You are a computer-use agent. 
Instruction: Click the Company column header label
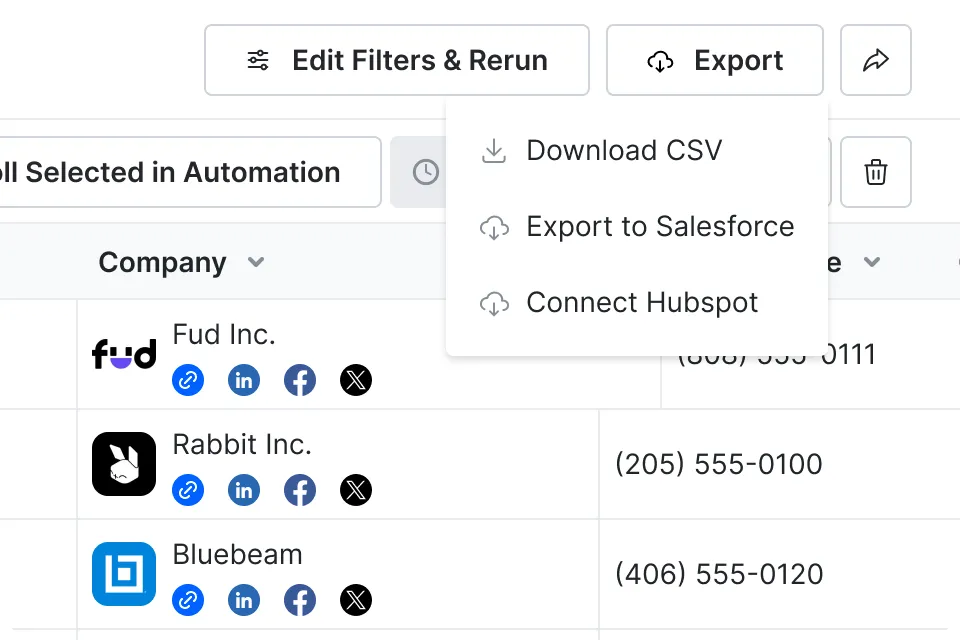[162, 262]
